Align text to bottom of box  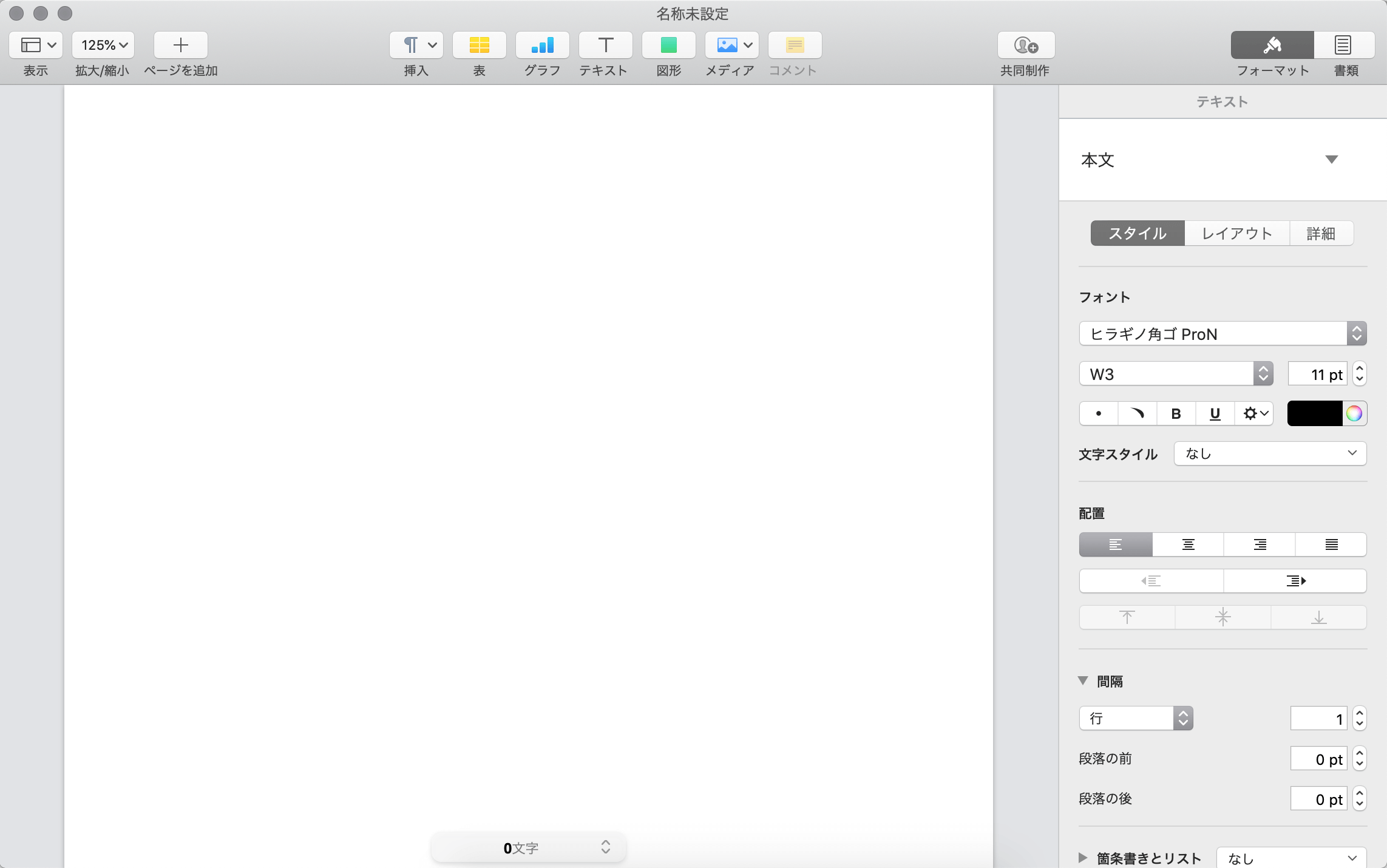pos(1319,617)
